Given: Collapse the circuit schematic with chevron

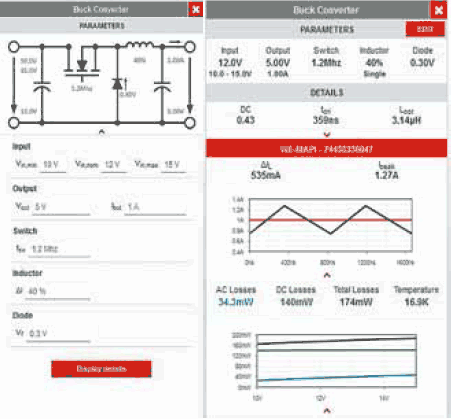Looking at the screenshot, I should tap(102, 132).
